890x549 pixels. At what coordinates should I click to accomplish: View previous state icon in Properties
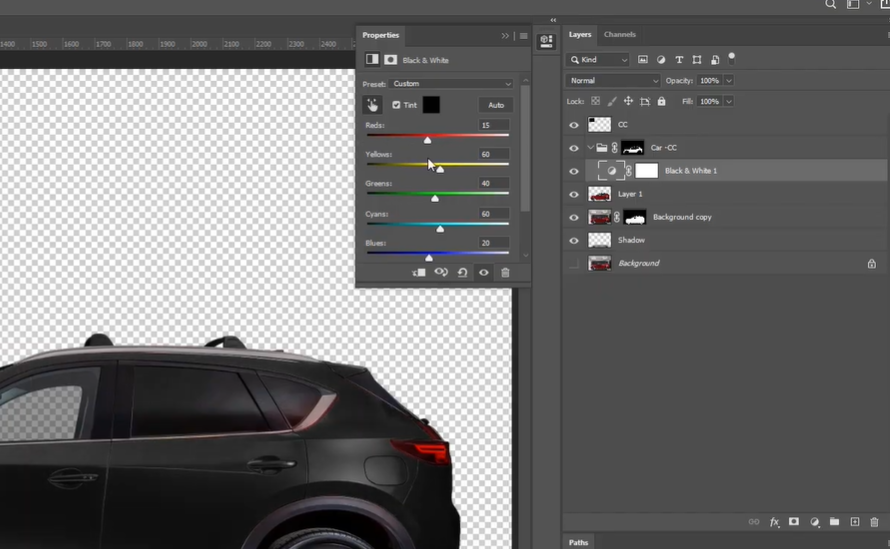441,273
